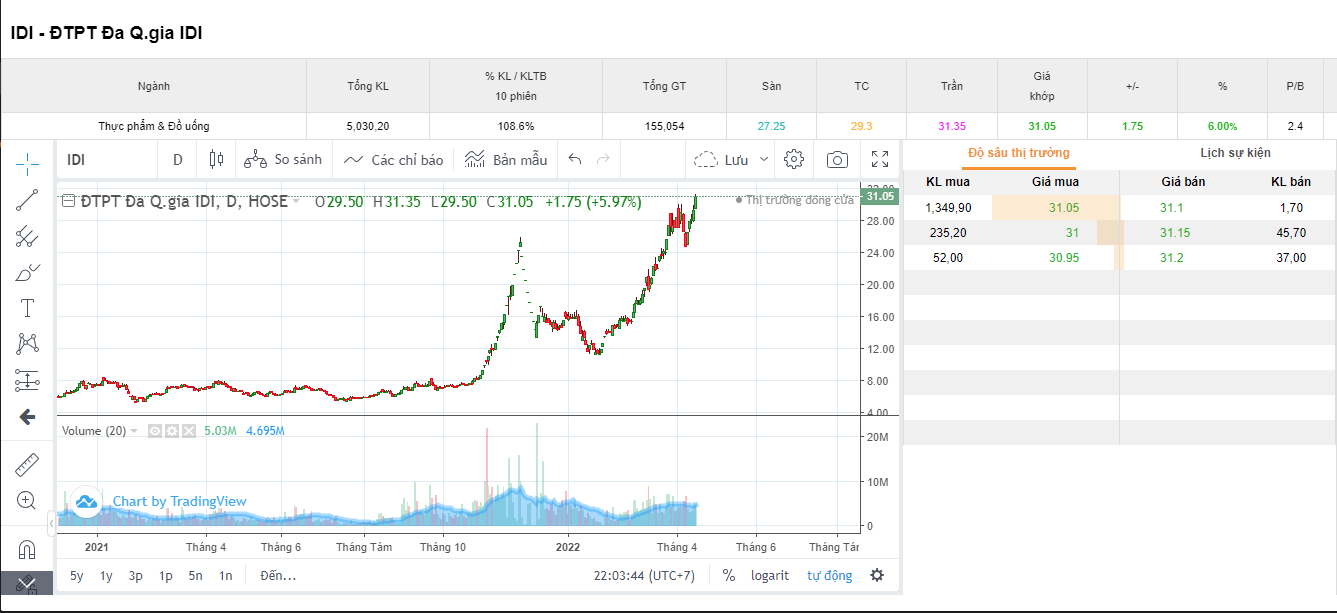Screen dimensions: 1337x613
Task: Open the D timeframe interval dropdown
Action: 178,159
